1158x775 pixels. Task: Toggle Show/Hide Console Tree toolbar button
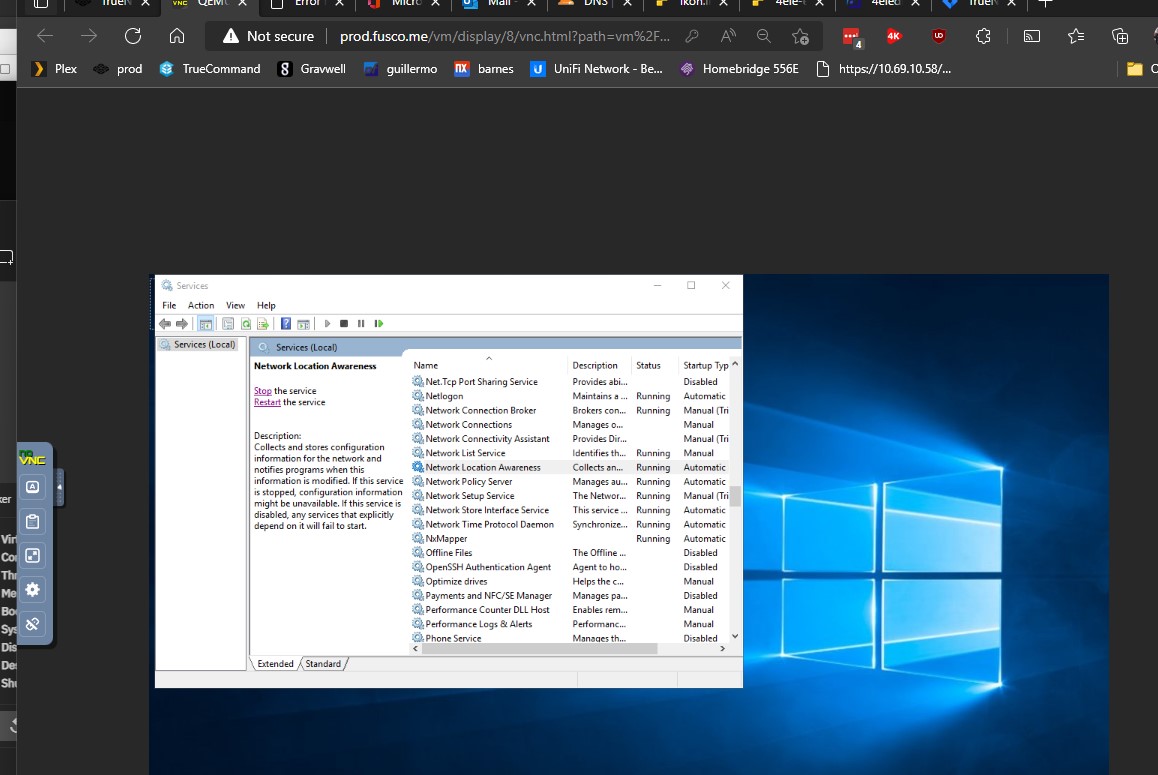point(205,324)
